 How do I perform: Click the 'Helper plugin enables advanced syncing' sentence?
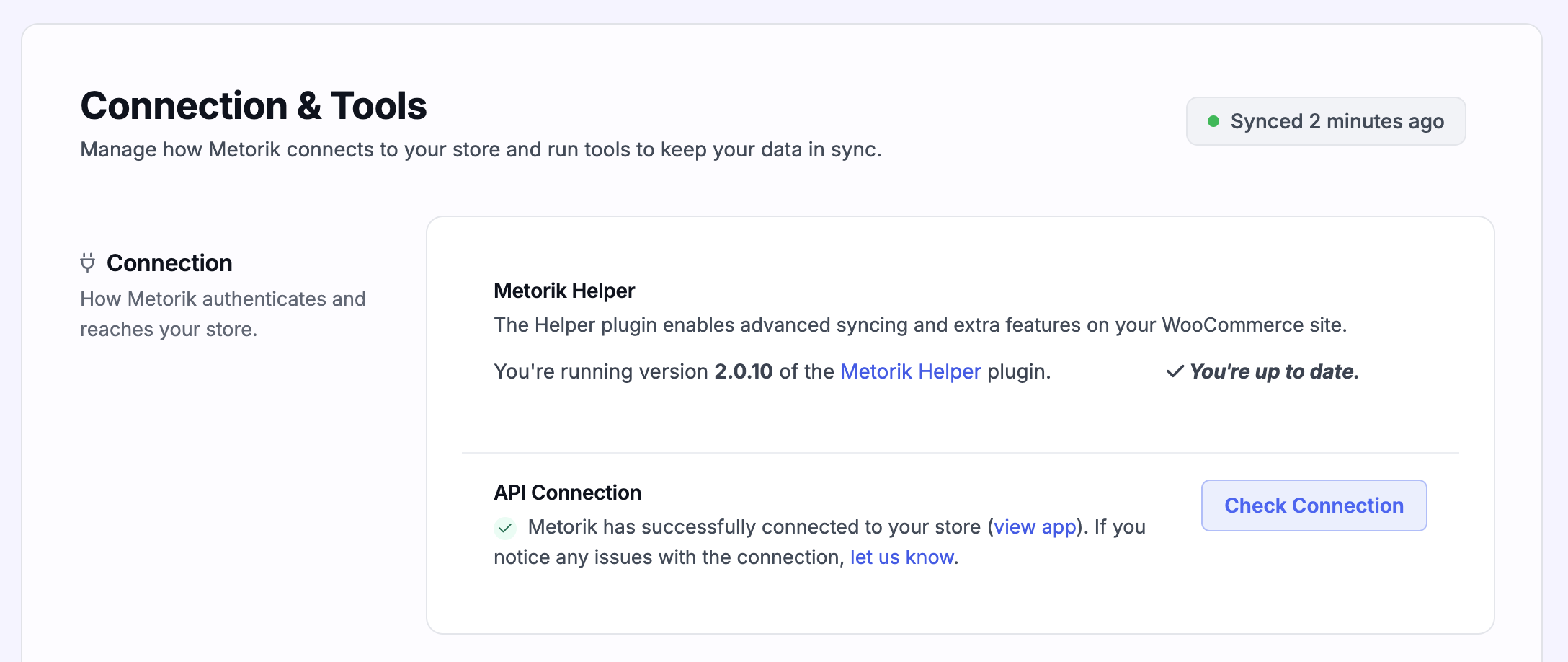tap(920, 325)
